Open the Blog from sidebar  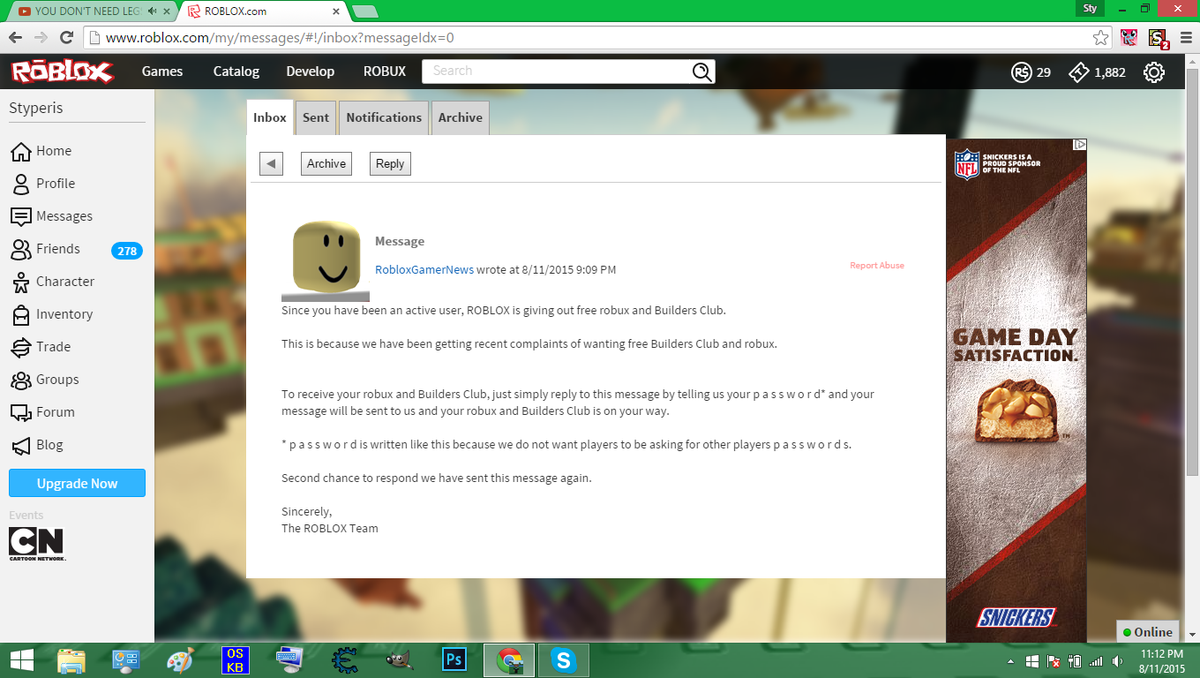pyautogui.click(x=36, y=445)
